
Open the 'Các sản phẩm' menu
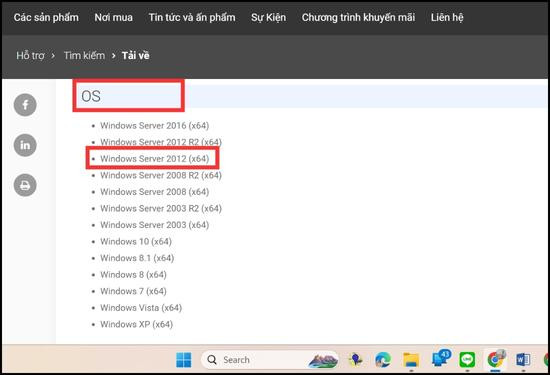pyautogui.click(x=46, y=17)
